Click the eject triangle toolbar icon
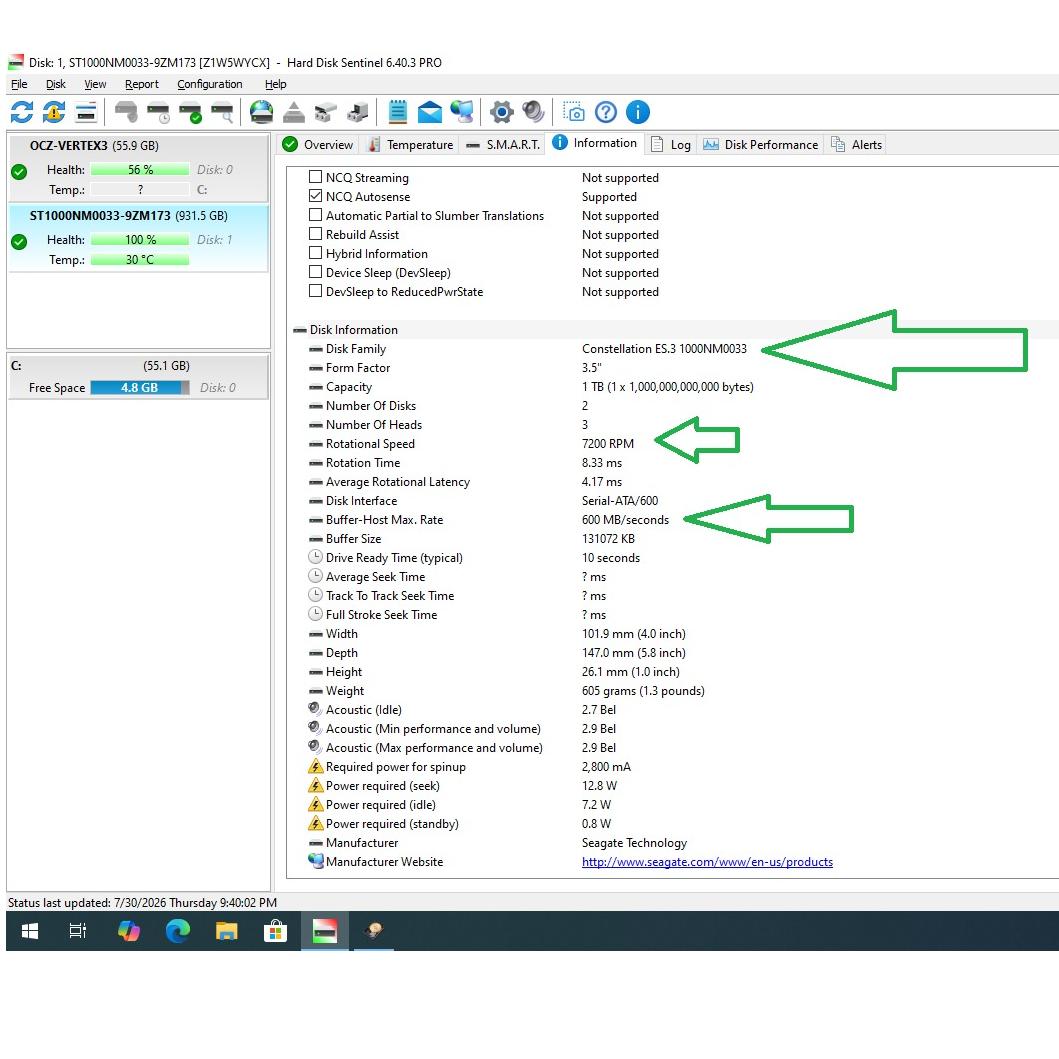Image resolution: width=1059 pixels, height=1059 pixels. (x=293, y=112)
